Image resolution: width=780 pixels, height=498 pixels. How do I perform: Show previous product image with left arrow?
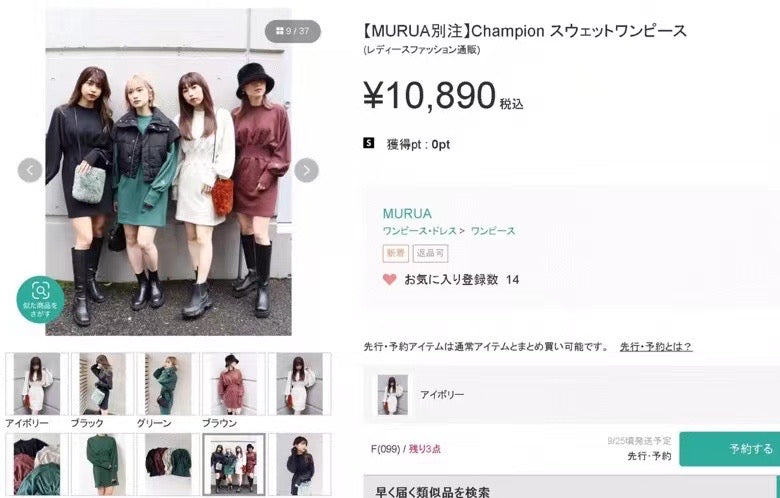pos(30,170)
